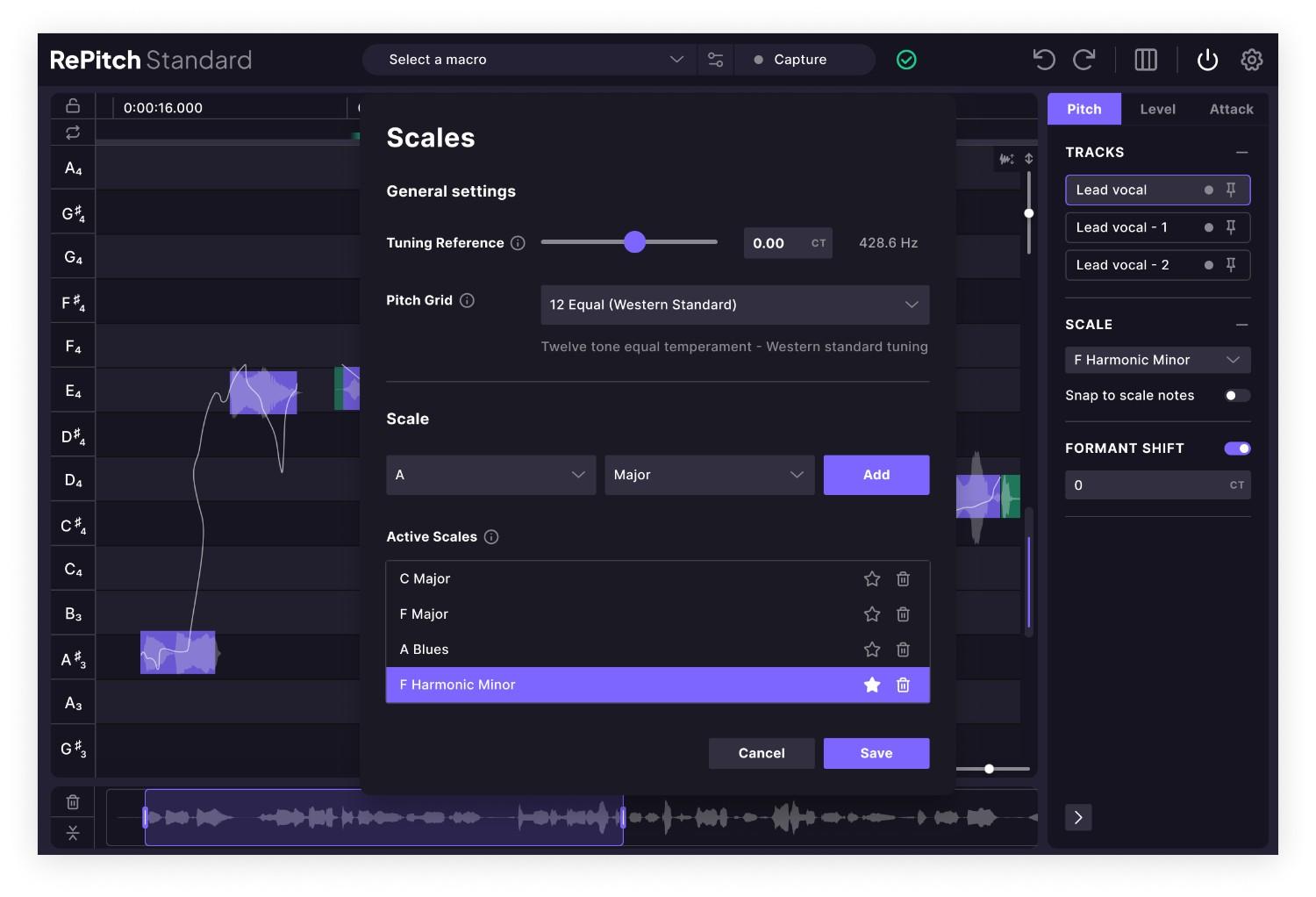Select the scissors split tool in bottom left
Screen dimensions: 1316x897
72,832
